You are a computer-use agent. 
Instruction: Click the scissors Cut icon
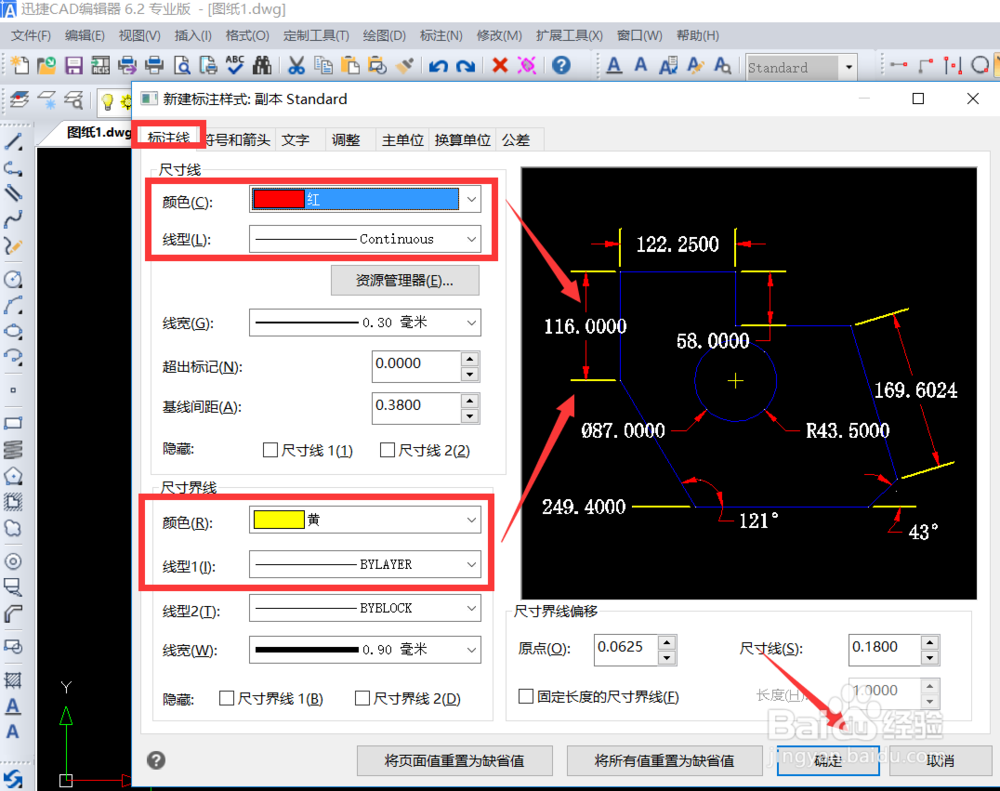pyautogui.click(x=297, y=65)
